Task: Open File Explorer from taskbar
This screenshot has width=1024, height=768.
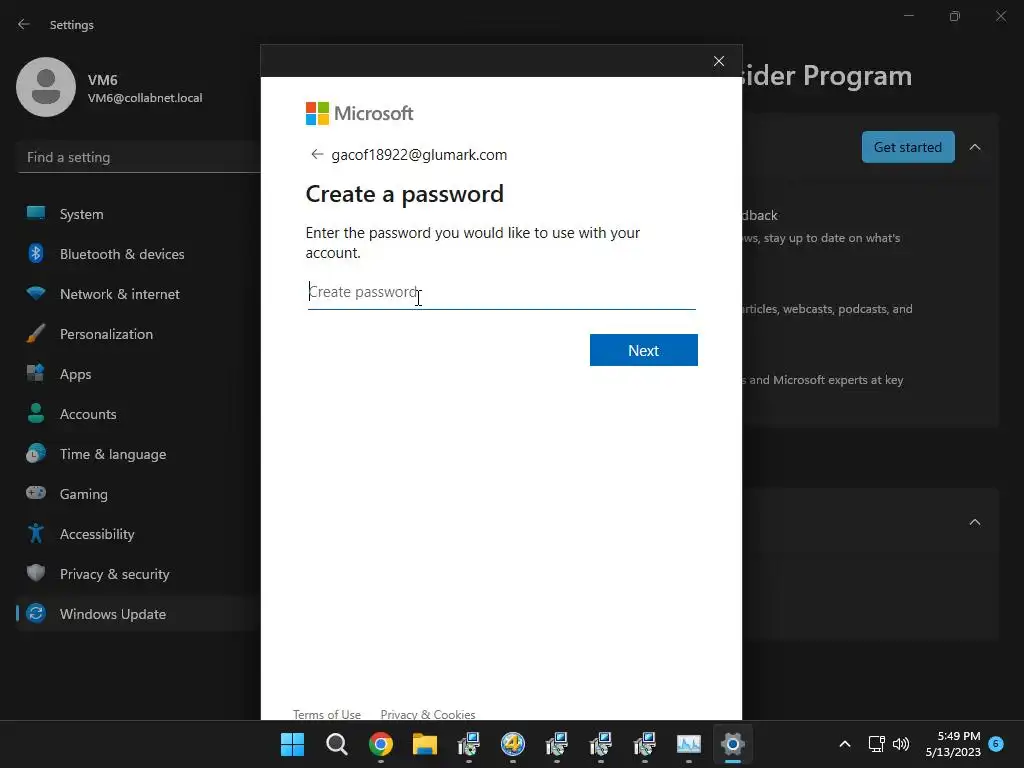Action: (424, 744)
